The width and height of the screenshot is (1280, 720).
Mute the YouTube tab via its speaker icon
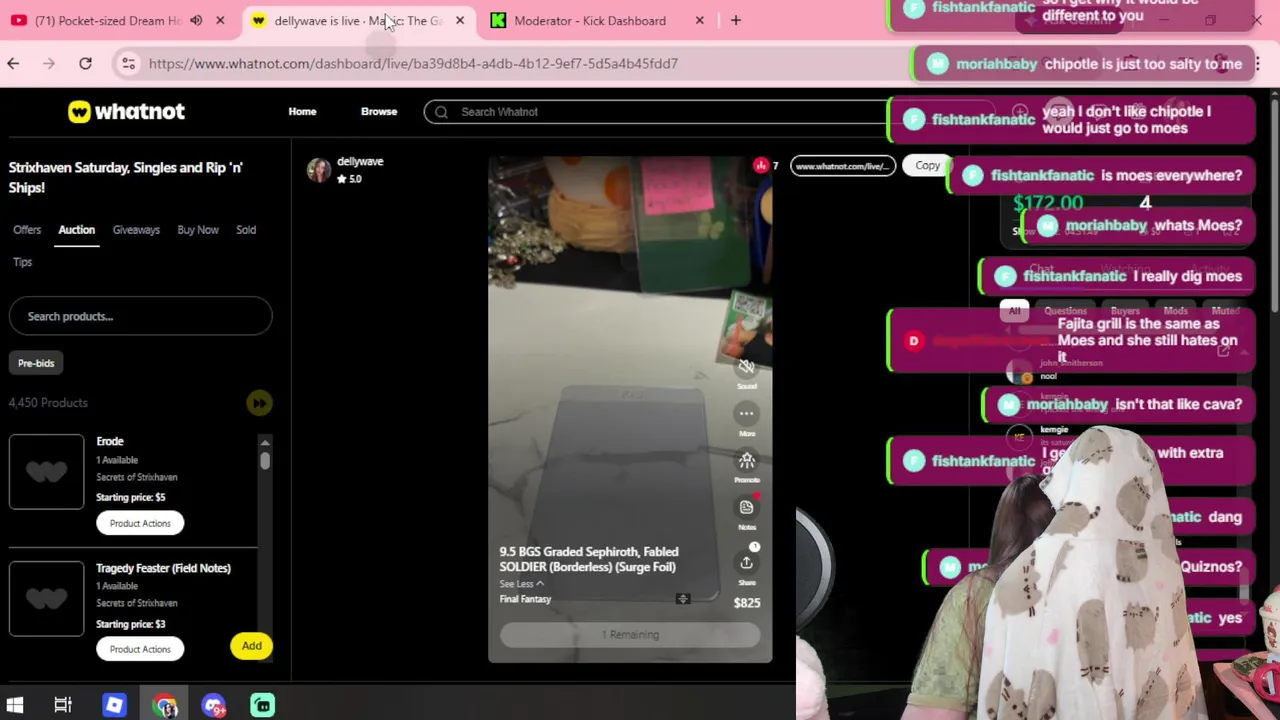[196, 20]
